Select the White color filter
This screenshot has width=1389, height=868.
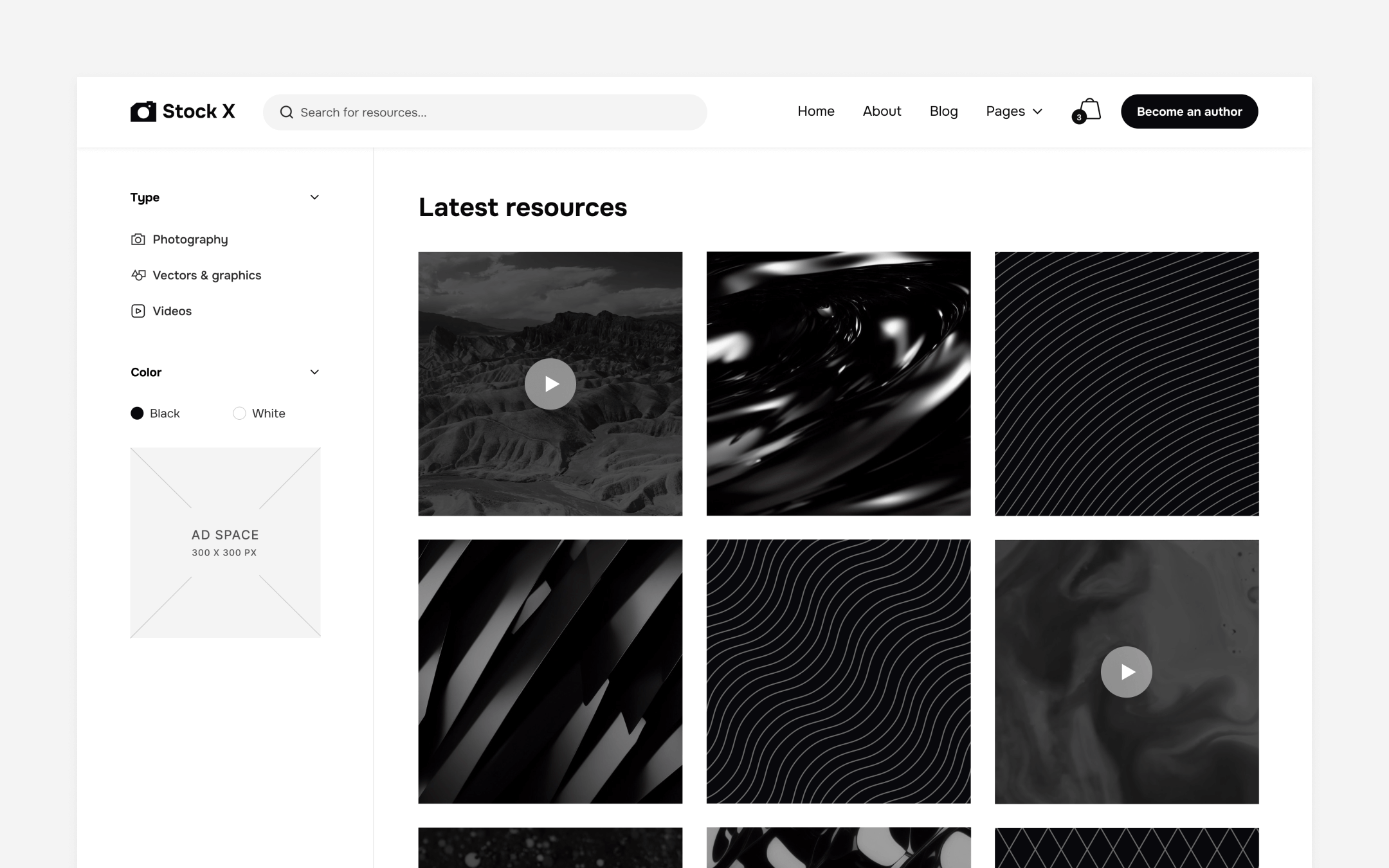259,413
